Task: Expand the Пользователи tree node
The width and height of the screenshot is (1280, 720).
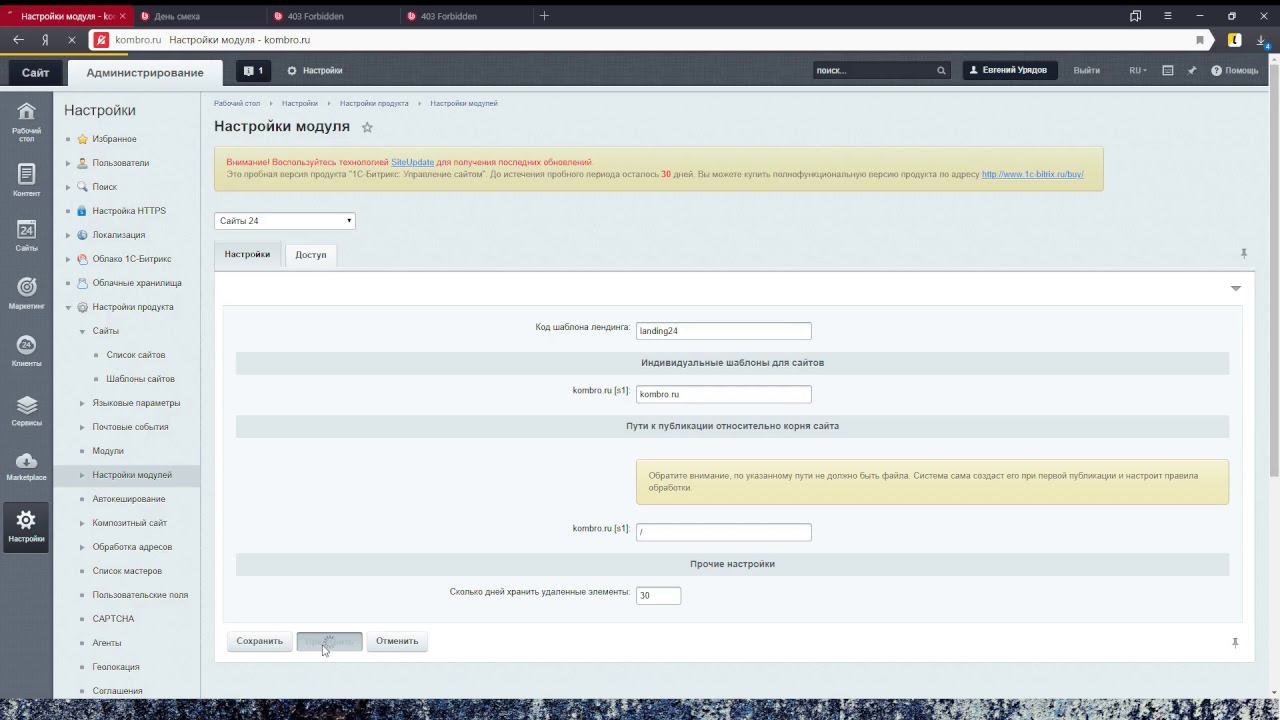Action: (x=68, y=163)
